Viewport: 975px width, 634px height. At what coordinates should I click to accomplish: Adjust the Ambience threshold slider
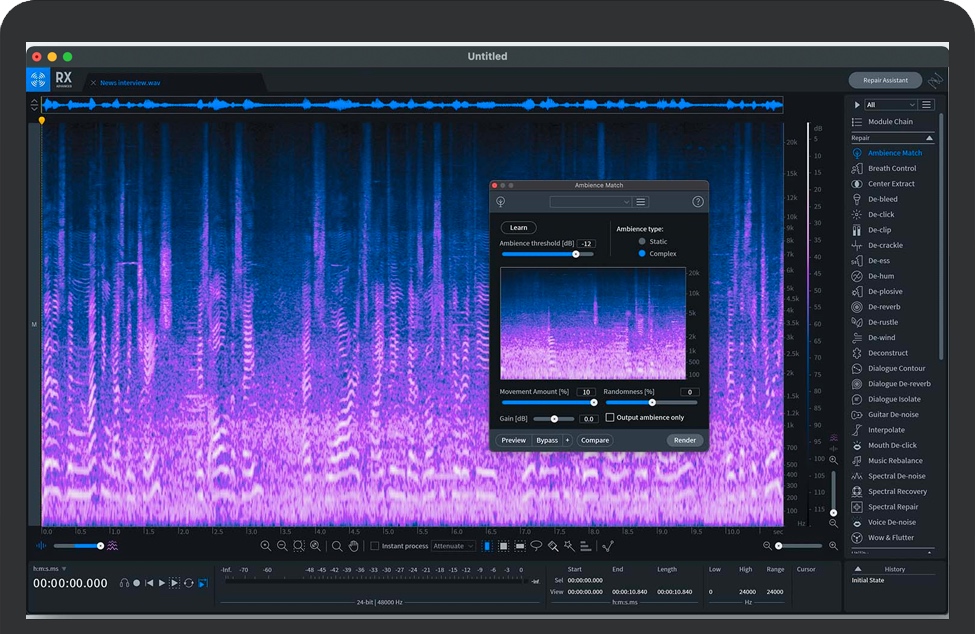576,254
